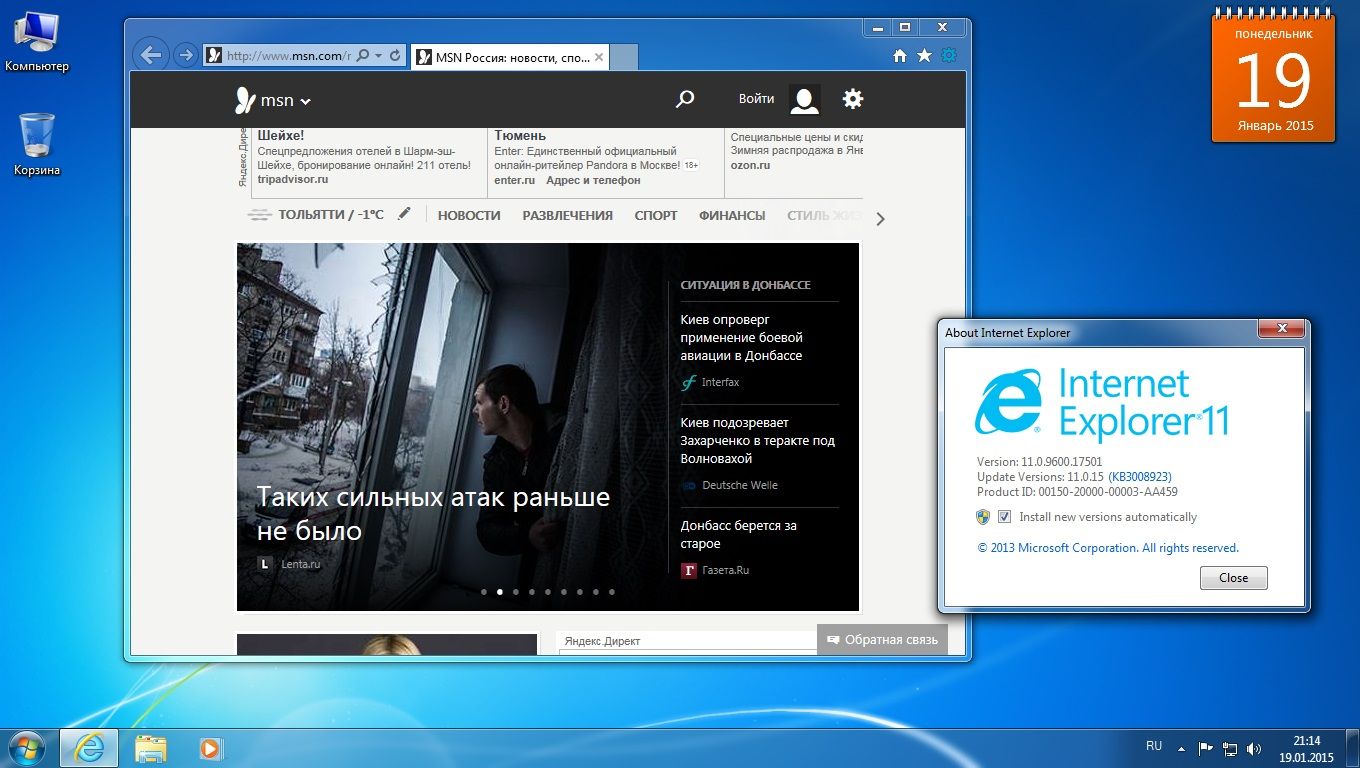
Task: Open the Компьютер desktop icon
Action: click(x=37, y=42)
